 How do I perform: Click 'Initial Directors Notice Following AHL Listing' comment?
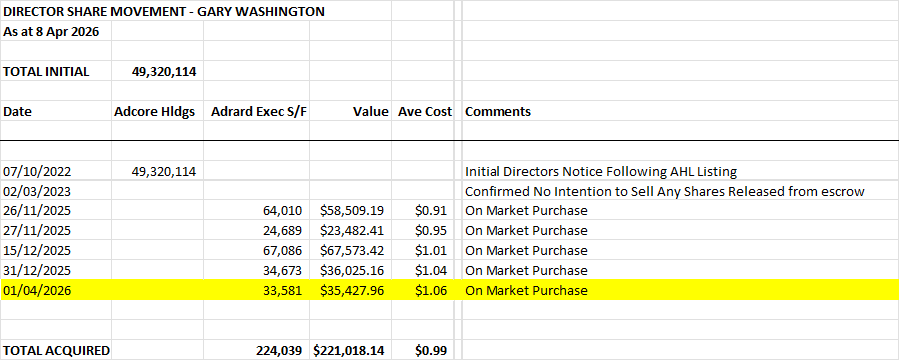[x=601, y=171]
